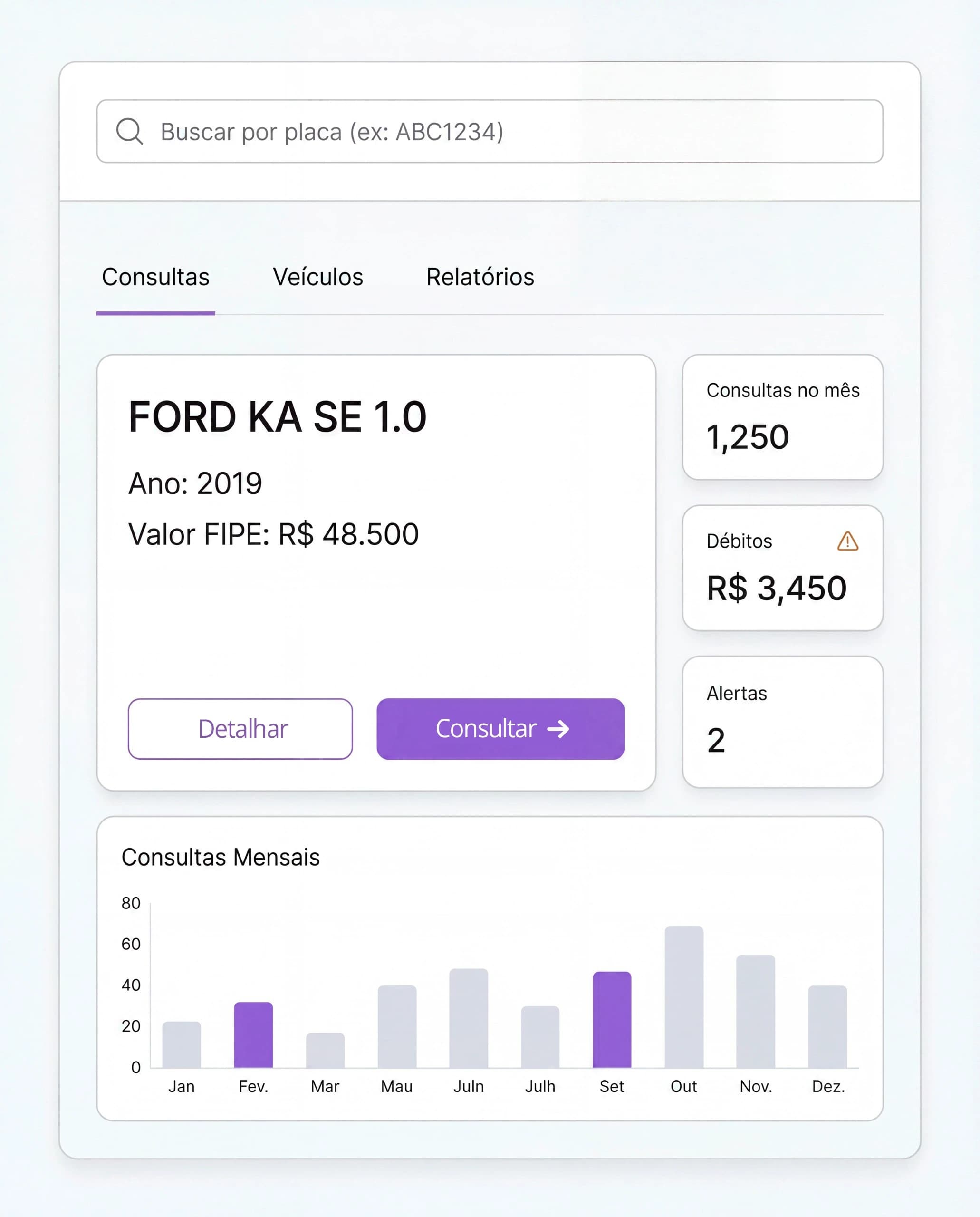Screen dimensions: 980x1217
Task: Switch to the Relatórios tab
Action: [480, 277]
